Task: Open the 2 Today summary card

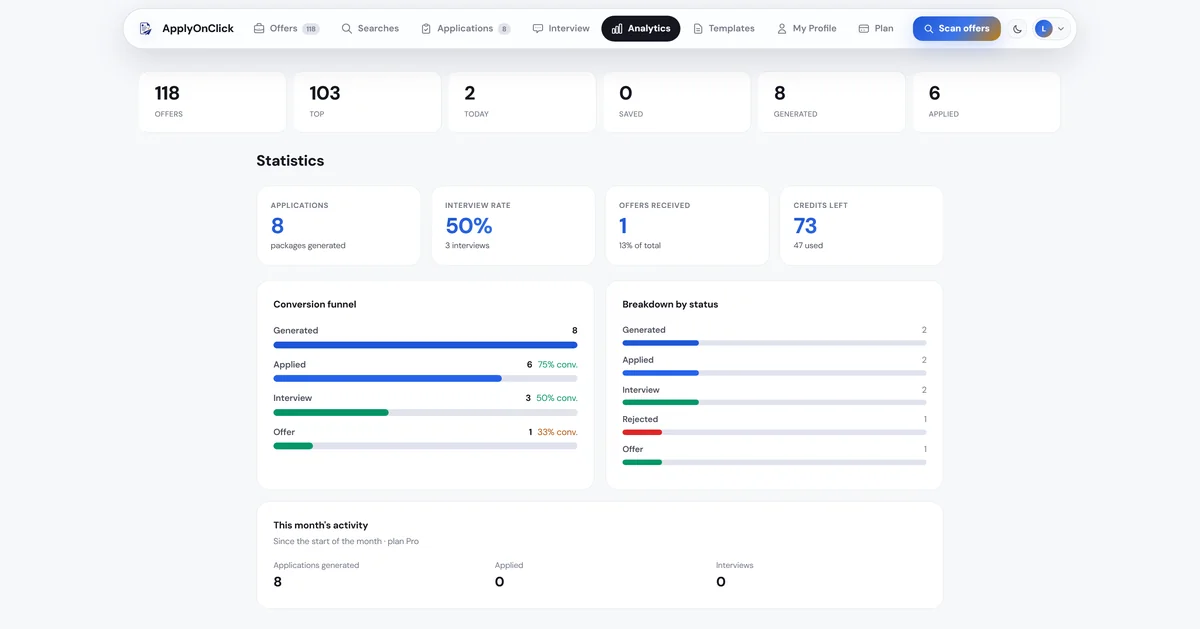Action: 522,102
